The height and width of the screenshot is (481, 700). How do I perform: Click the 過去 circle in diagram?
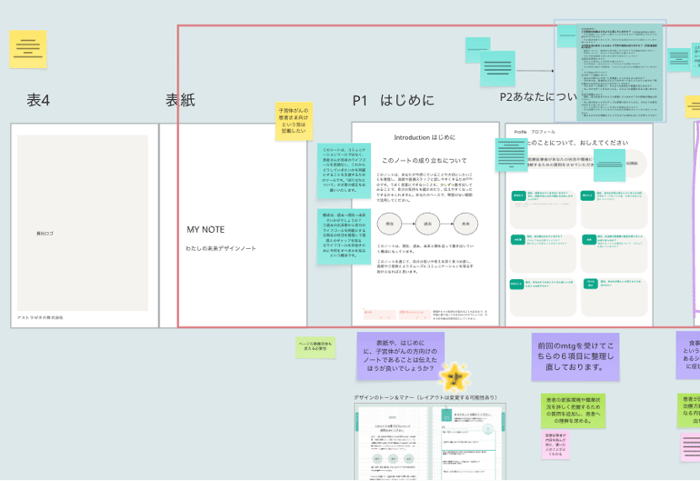[x=427, y=224]
